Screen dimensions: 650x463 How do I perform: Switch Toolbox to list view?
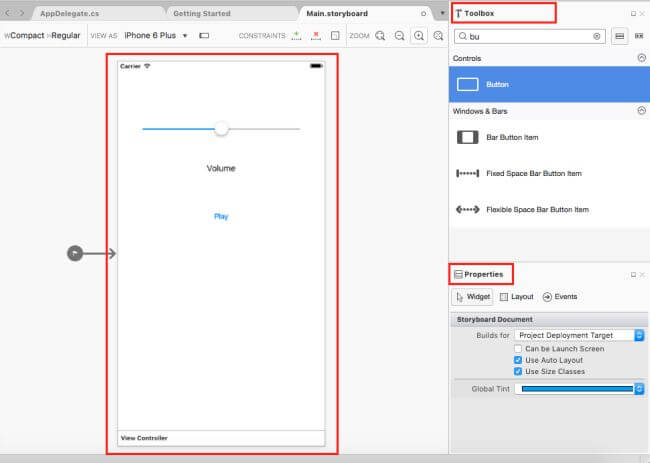click(619, 36)
